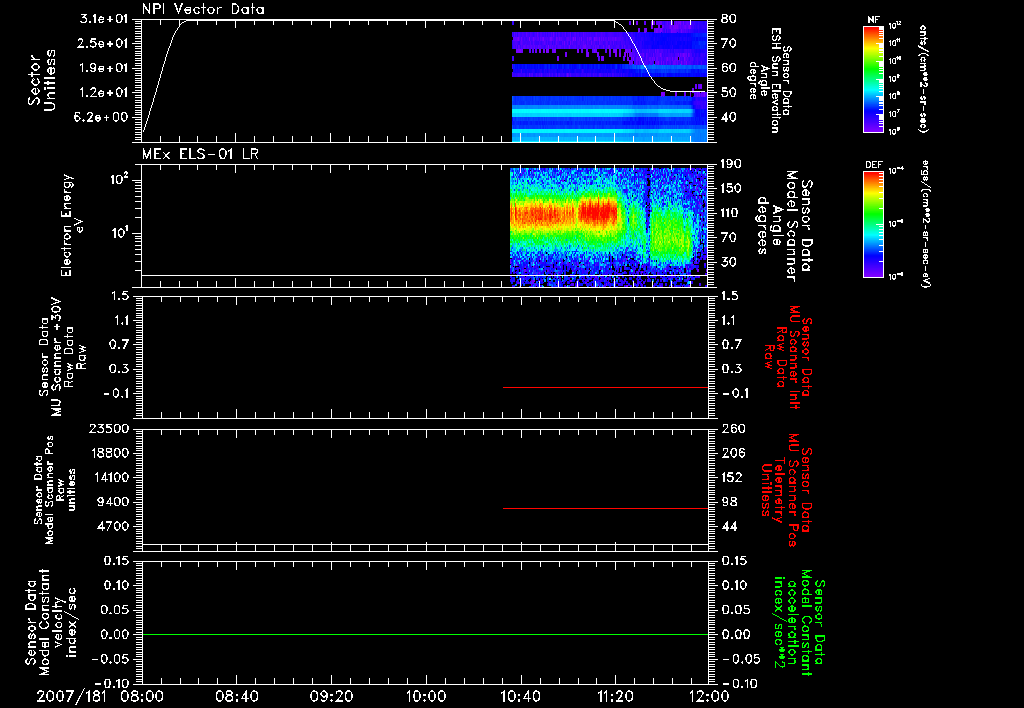Click the red line in MU Scanner +30V panel
Image resolution: width=1024 pixels, height=708 pixels.
click(605, 387)
